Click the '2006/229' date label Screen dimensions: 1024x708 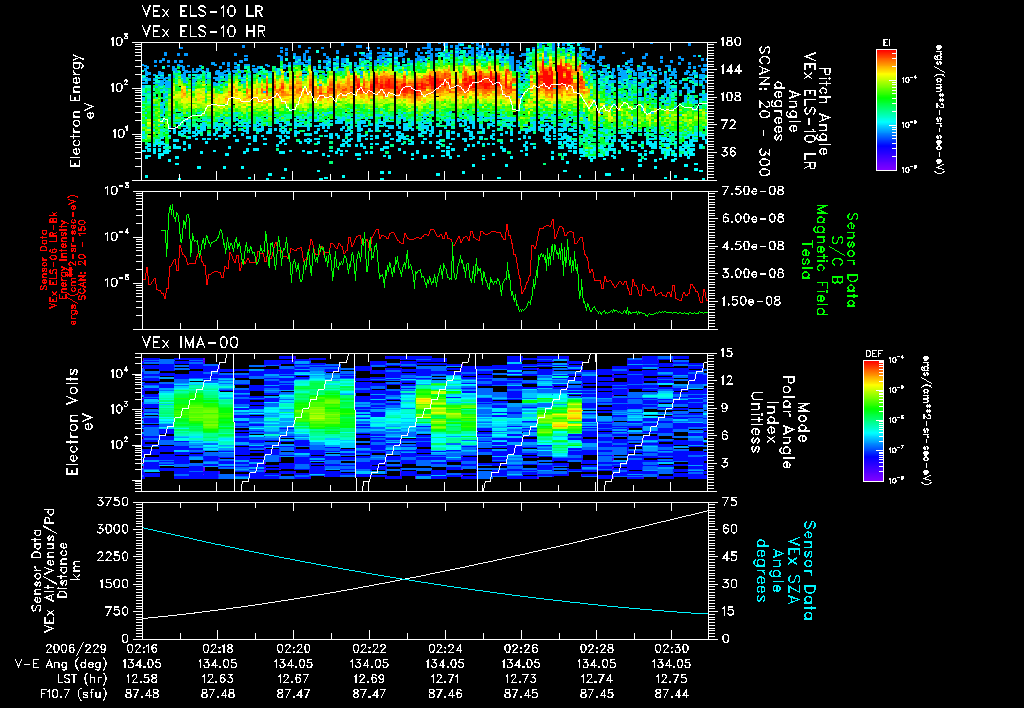pos(76,649)
